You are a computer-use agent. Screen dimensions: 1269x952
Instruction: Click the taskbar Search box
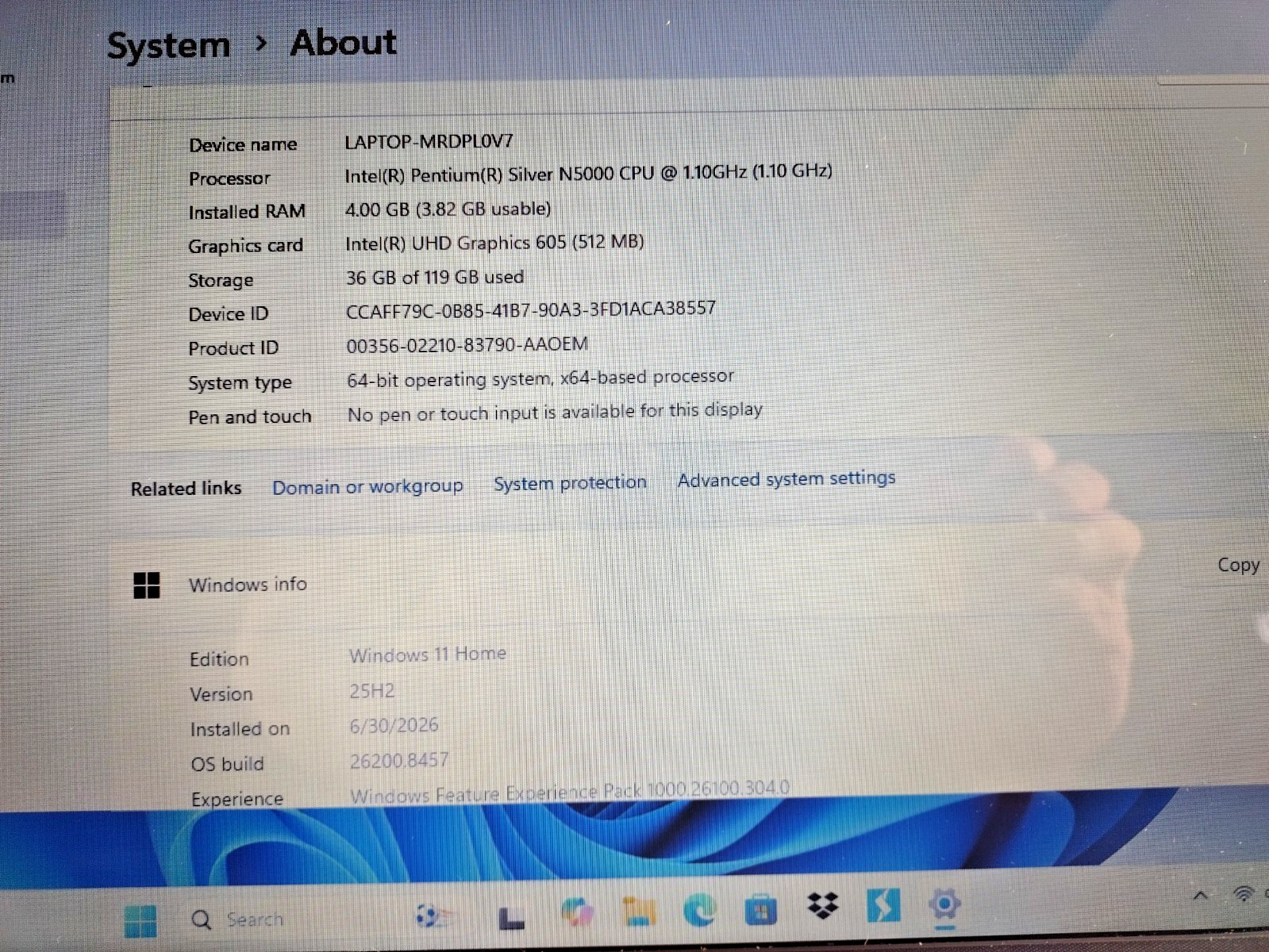tap(317, 919)
